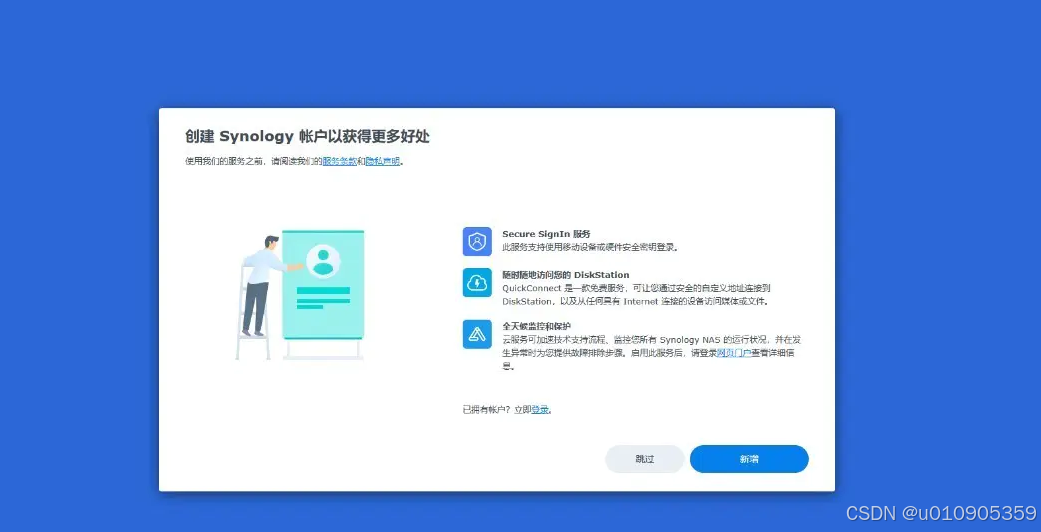Click the 登录 sign-in link

click(540, 410)
